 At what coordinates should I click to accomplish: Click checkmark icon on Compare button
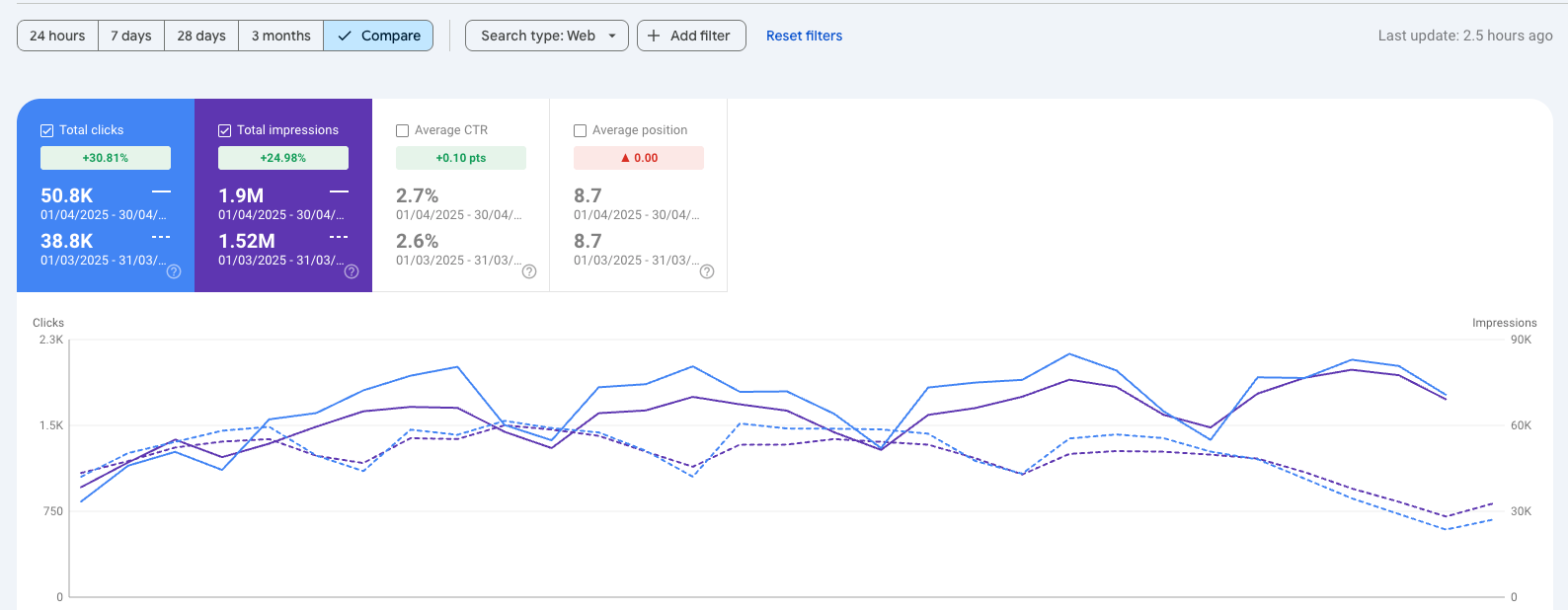point(345,36)
